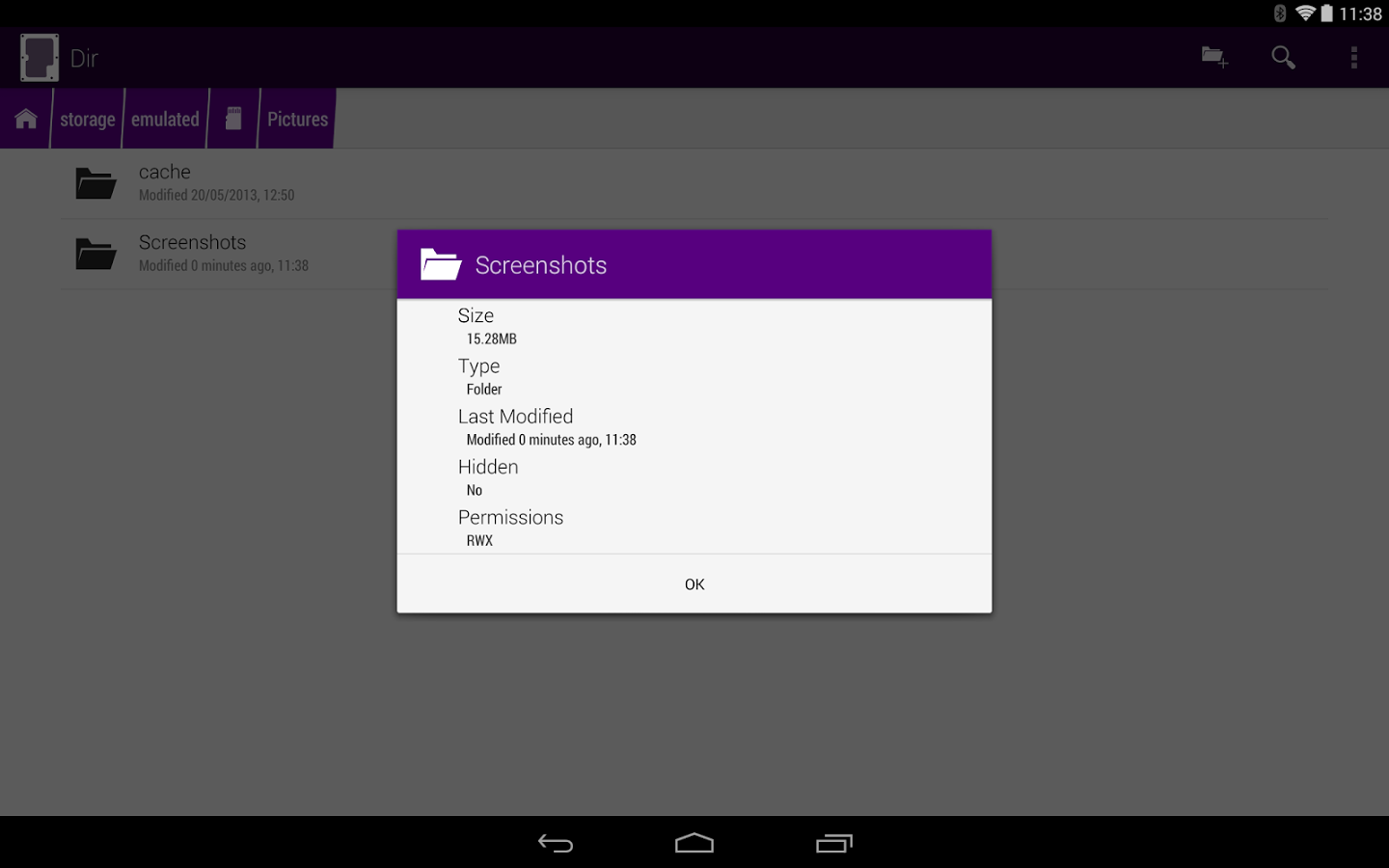Open the search magnifier icon

1283,58
